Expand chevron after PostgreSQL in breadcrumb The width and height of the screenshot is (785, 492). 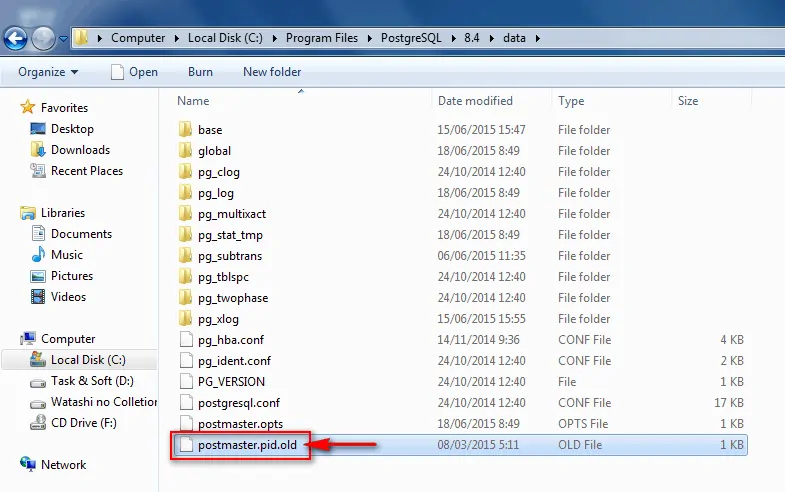pyautogui.click(x=453, y=39)
